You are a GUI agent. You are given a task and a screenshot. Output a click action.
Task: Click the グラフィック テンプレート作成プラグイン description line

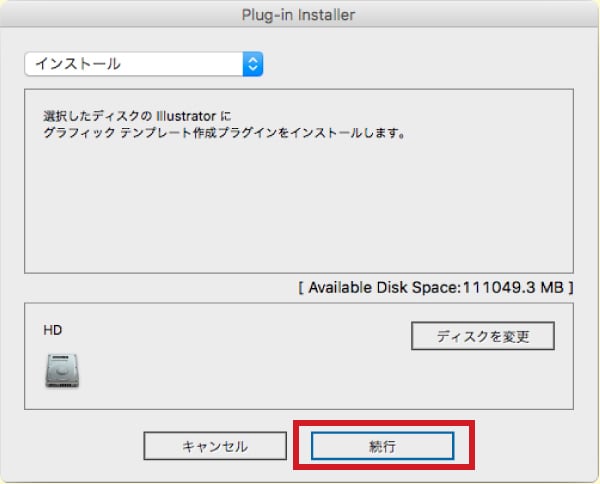(x=224, y=133)
